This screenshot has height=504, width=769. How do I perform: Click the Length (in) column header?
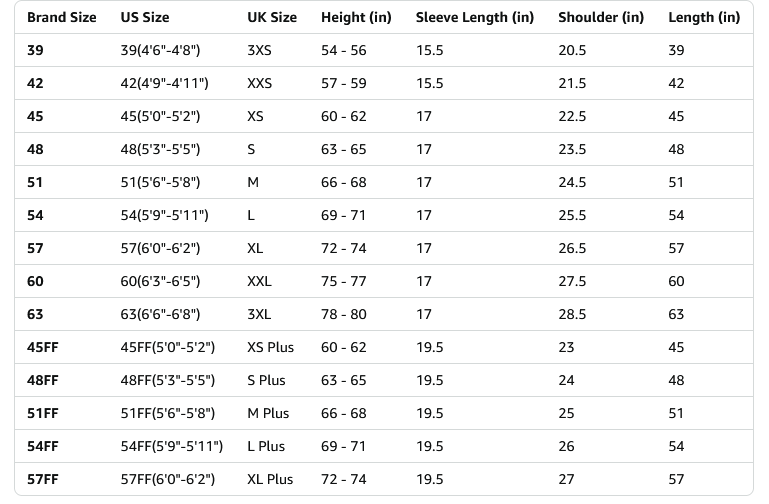704,18
